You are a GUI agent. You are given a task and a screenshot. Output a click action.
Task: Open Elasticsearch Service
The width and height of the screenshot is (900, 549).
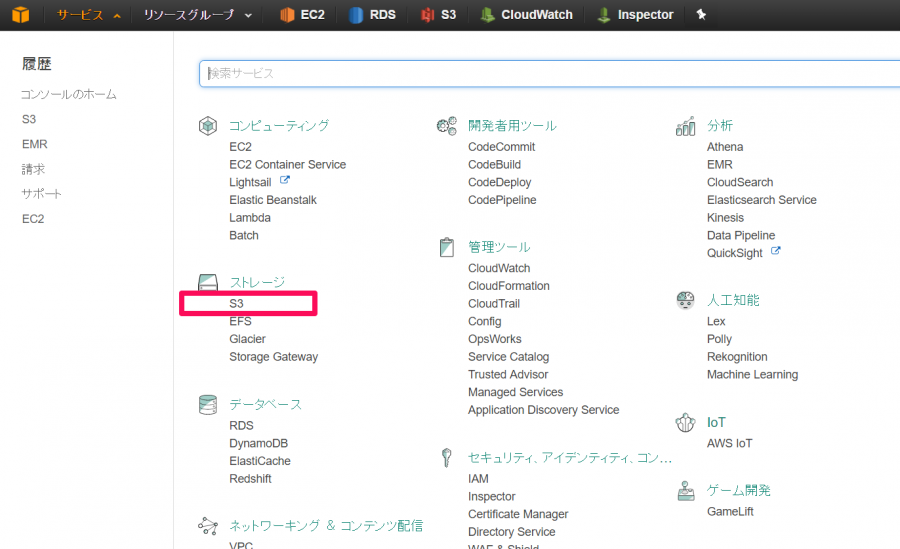(762, 200)
